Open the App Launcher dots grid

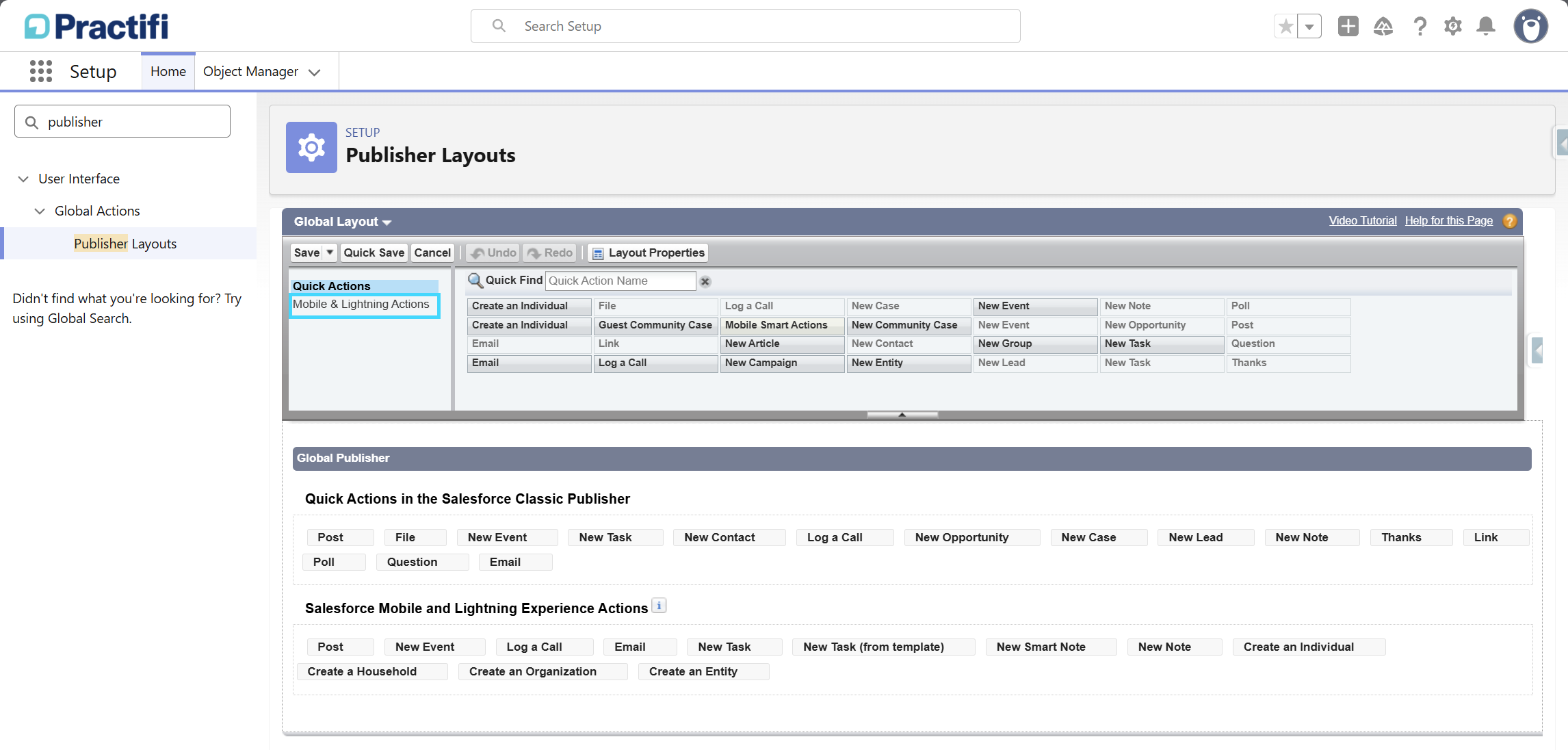(x=41, y=71)
